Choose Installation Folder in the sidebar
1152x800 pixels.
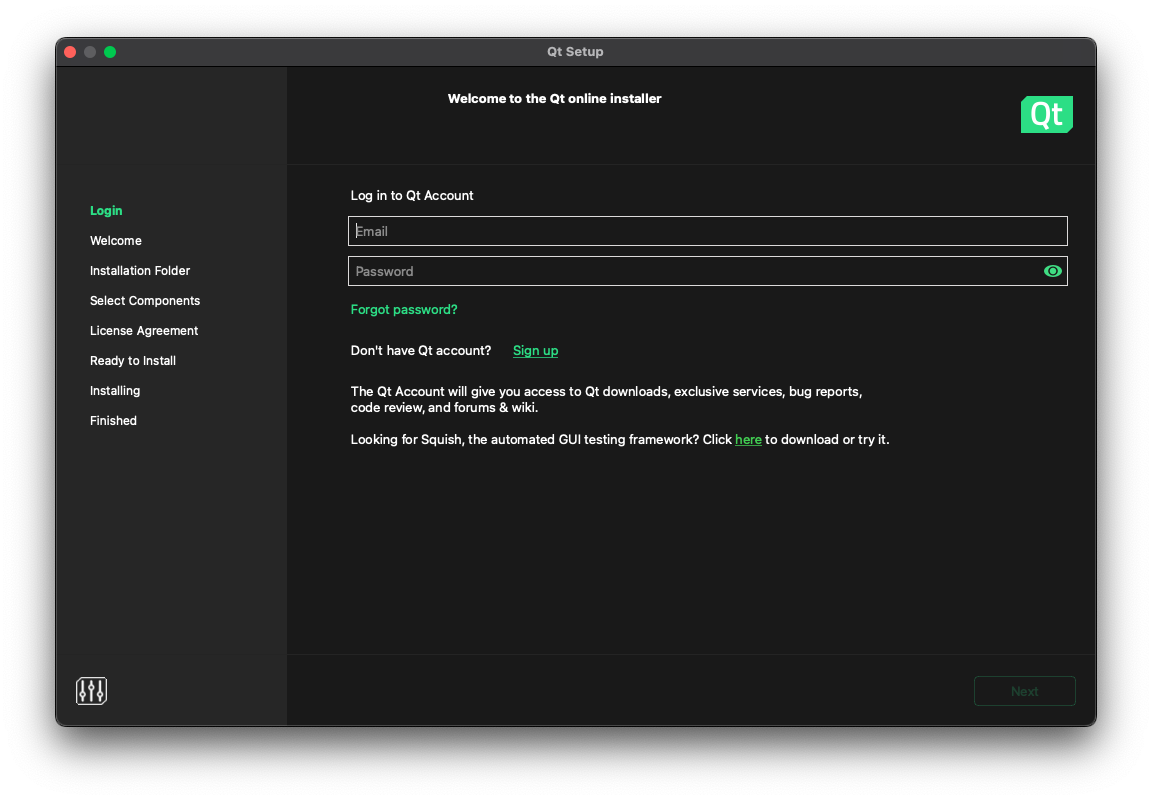tap(140, 271)
